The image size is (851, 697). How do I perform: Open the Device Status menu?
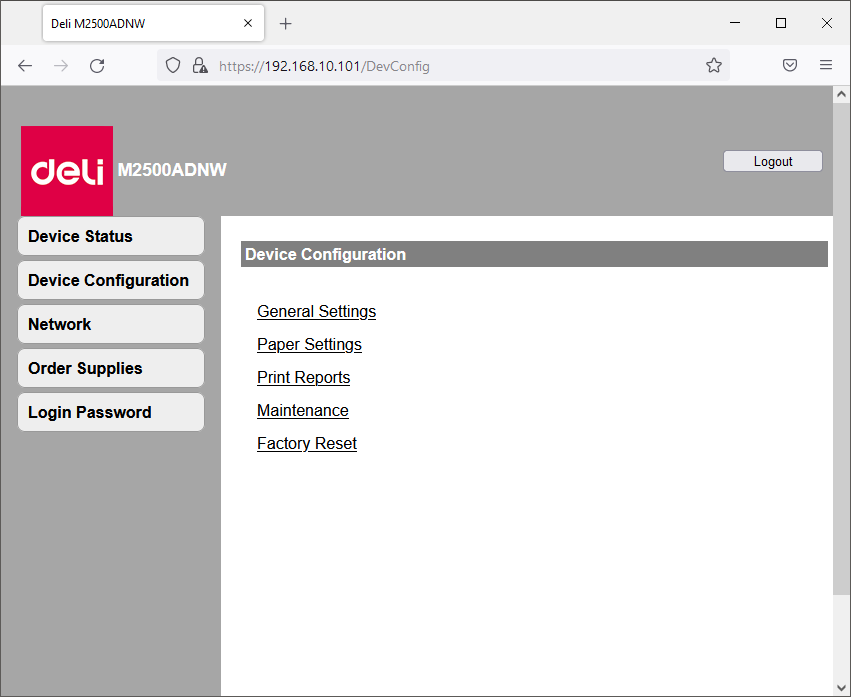pyautogui.click(x=110, y=236)
